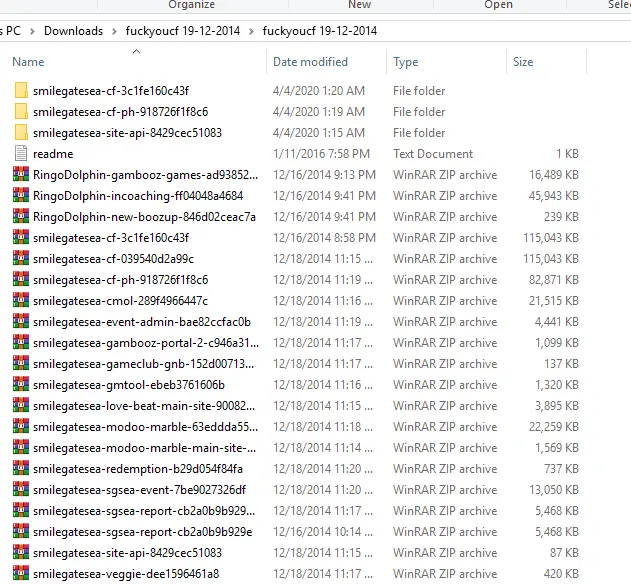Click the 12/16/2014 10:14 date cell
This screenshot has height=585, width=631.
click(x=323, y=531)
